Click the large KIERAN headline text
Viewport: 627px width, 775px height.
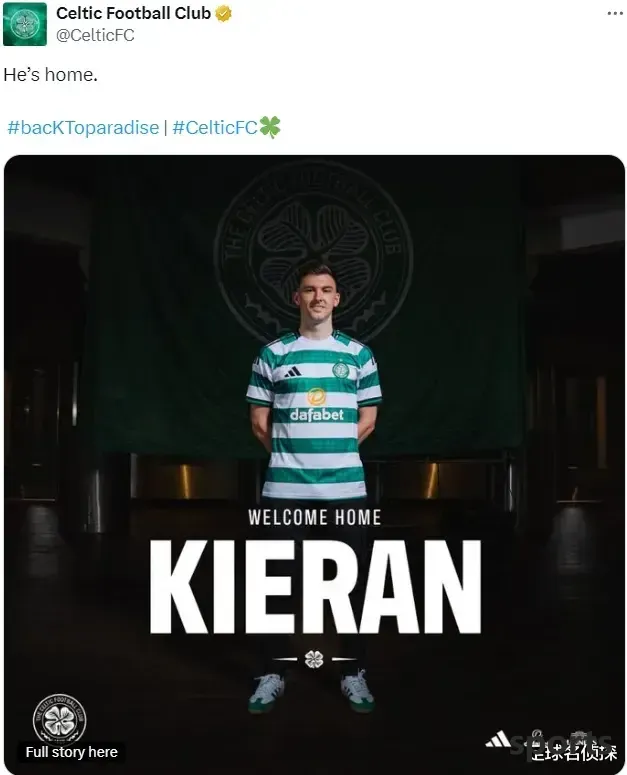pyautogui.click(x=315, y=587)
